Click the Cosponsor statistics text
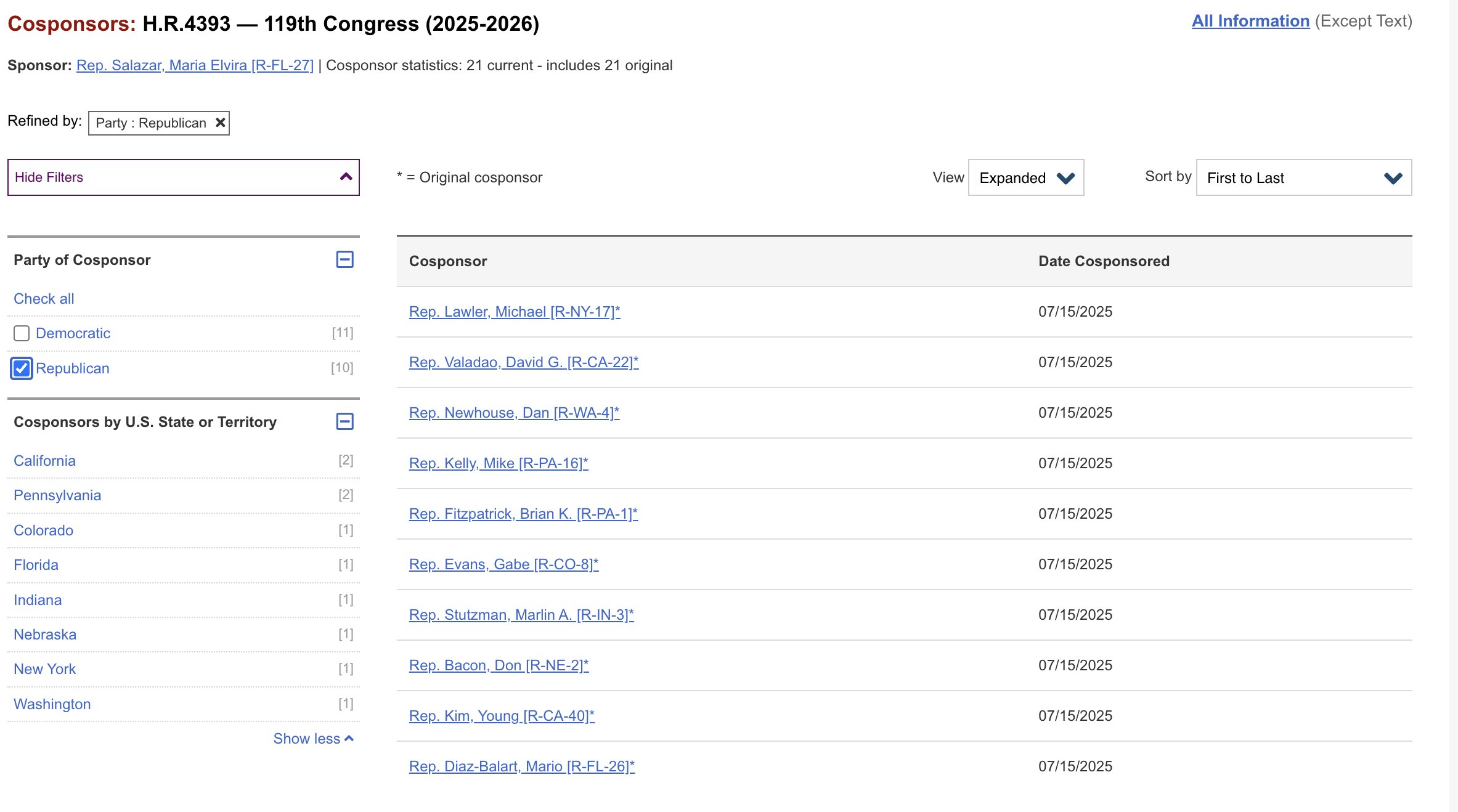Screen dimensions: 1458x812 tap(499, 65)
